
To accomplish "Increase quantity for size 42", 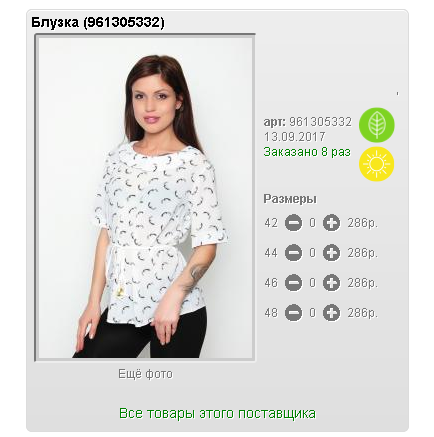I will pos(331,223).
